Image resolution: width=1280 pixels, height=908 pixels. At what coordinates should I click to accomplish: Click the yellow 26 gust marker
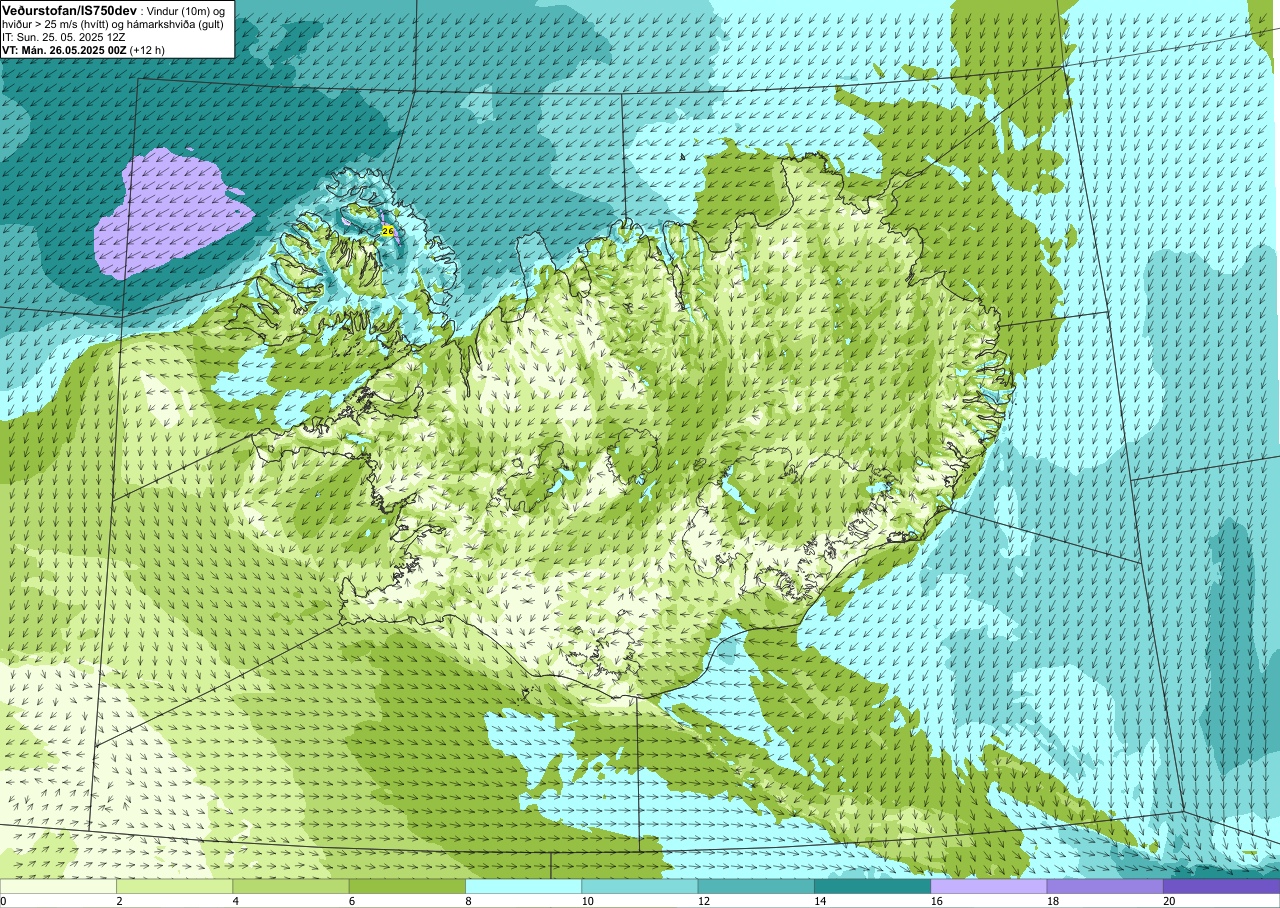click(x=388, y=231)
